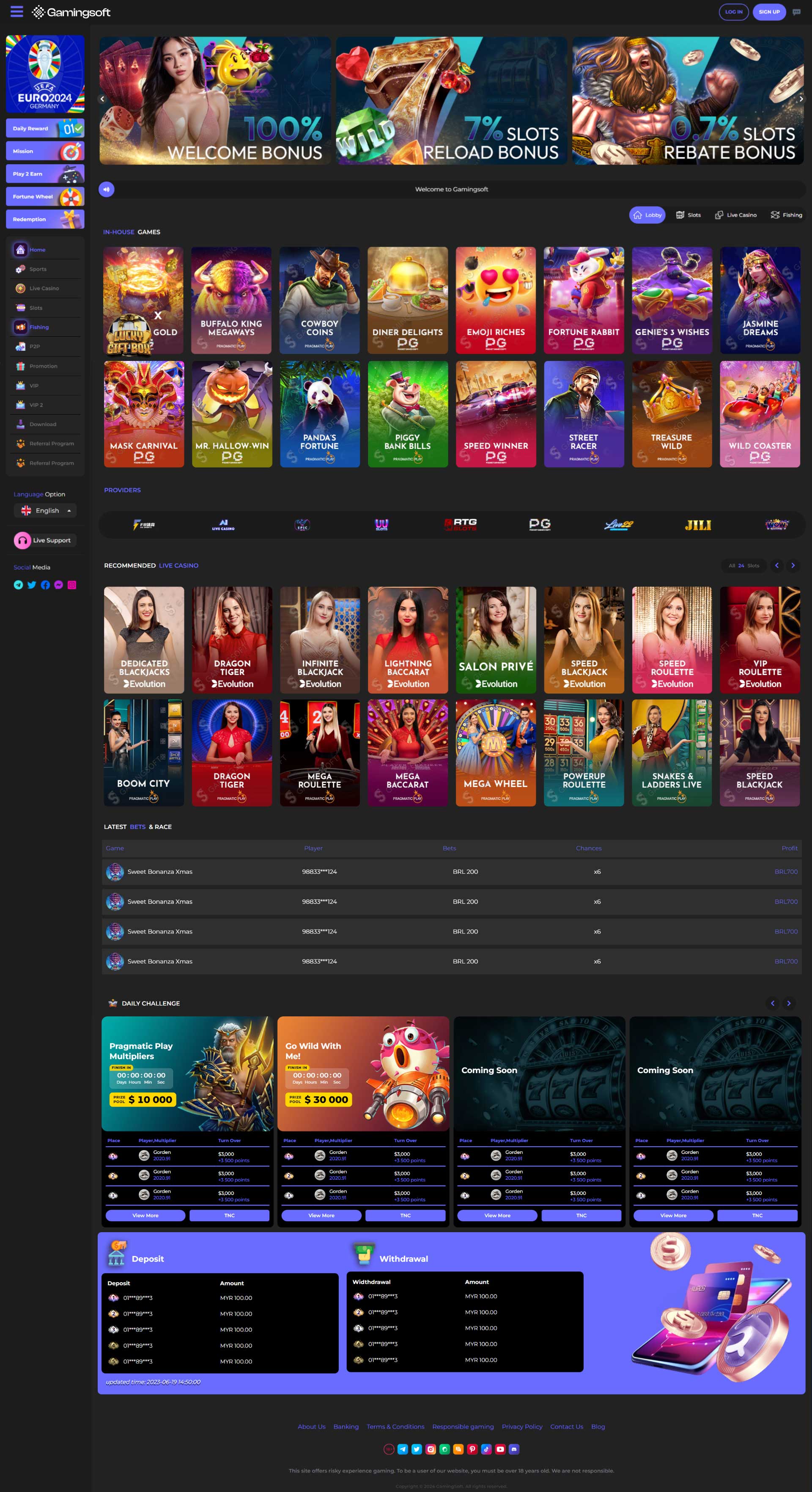Open the Fortune Wheel button
The image size is (812, 1492).
pos(45,196)
